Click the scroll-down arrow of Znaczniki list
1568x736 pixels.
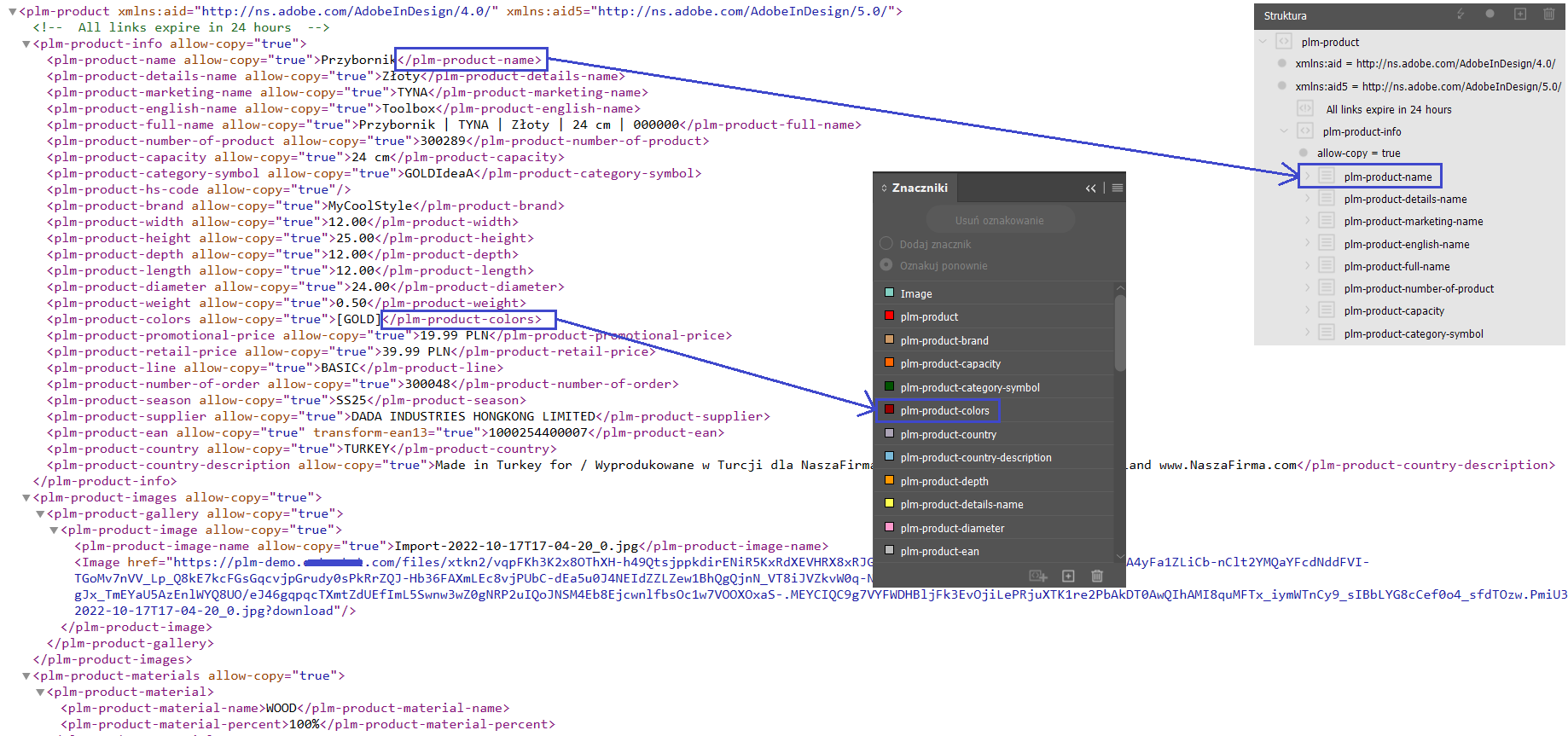(1120, 557)
